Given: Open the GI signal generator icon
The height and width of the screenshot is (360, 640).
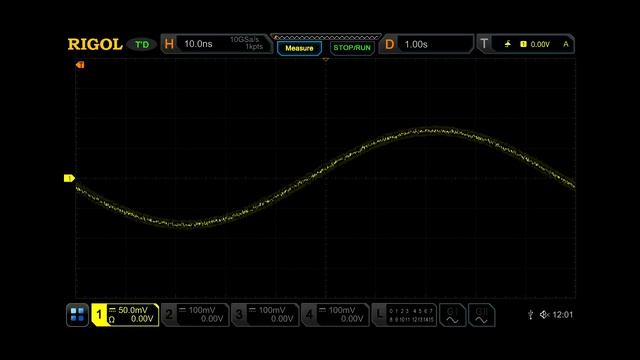Looking at the screenshot, I should (452, 315).
